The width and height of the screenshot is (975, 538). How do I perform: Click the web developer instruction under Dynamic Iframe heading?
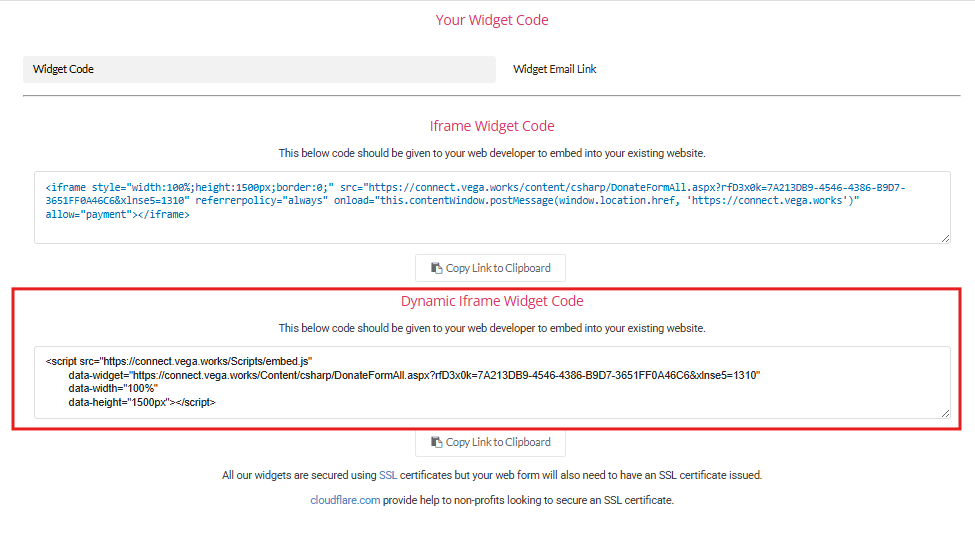click(492, 328)
